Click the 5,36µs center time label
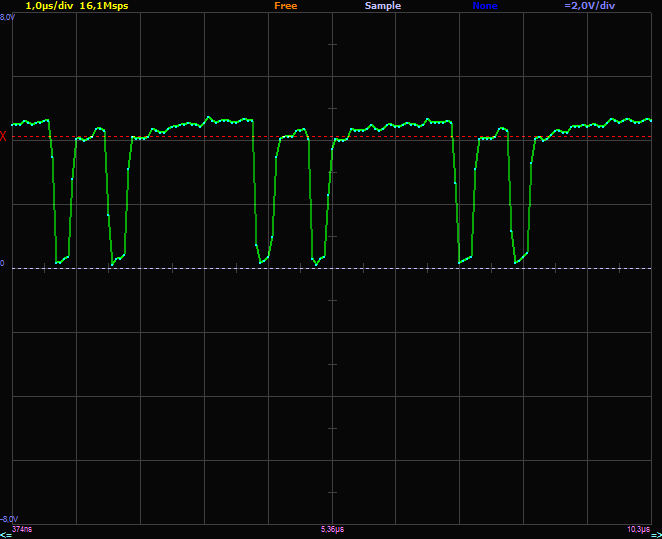The width and height of the screenshot is (662, 539). (x=332, y=528)
